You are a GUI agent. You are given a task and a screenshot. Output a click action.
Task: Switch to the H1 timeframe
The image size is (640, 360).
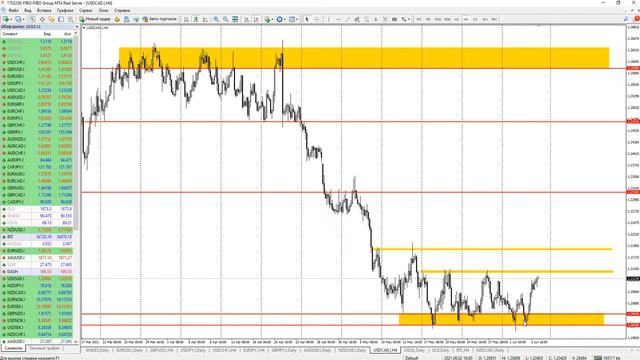[457, 19]
